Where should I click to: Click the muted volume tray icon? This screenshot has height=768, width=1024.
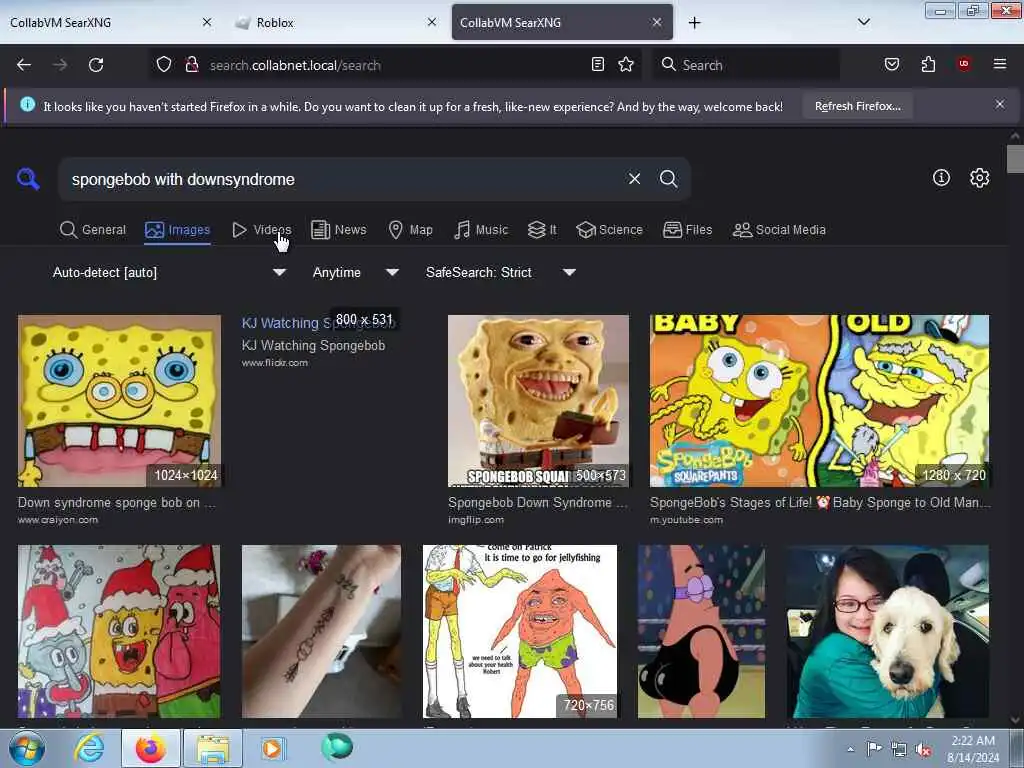pos(922,750)
